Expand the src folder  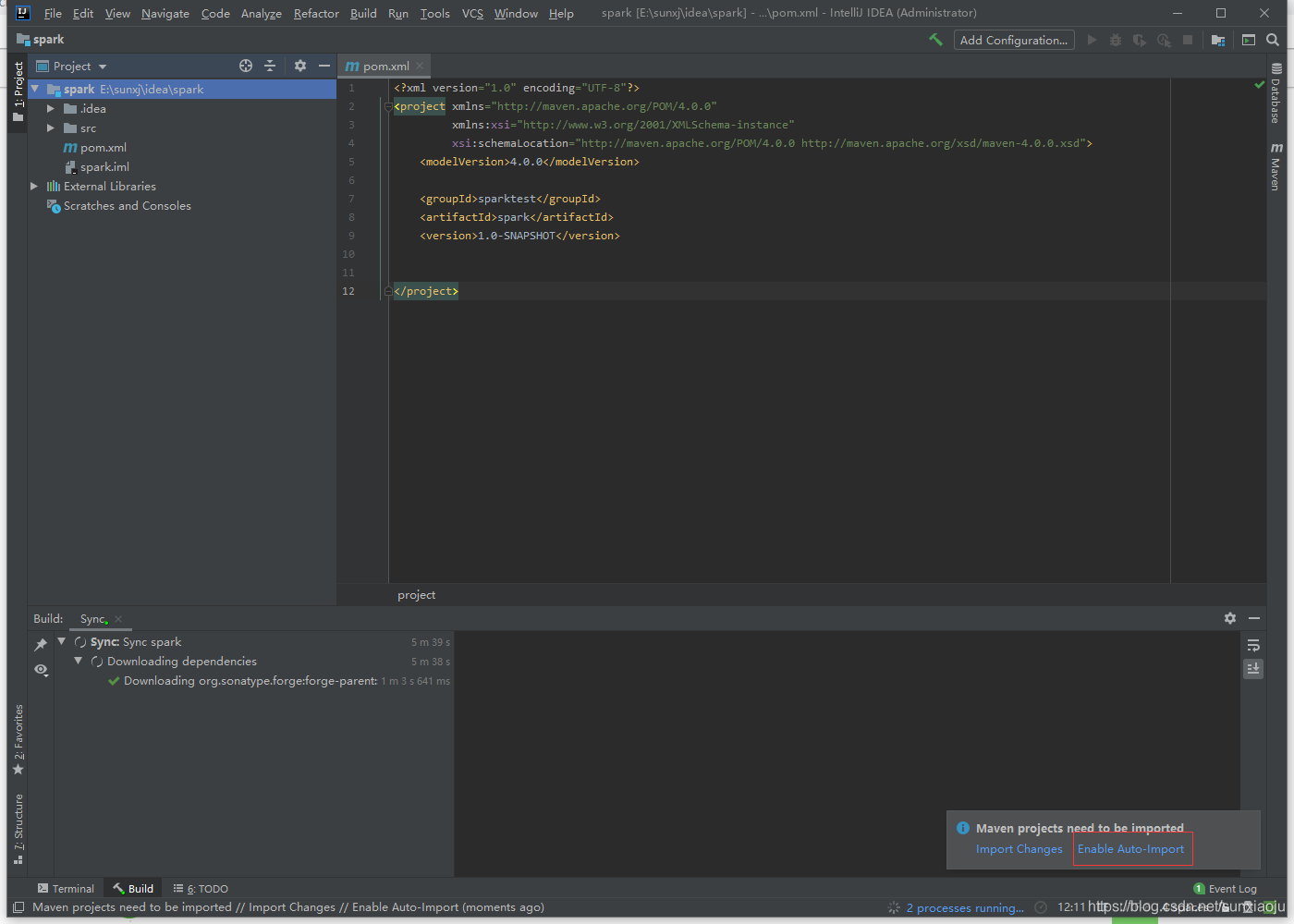(51, 128)
